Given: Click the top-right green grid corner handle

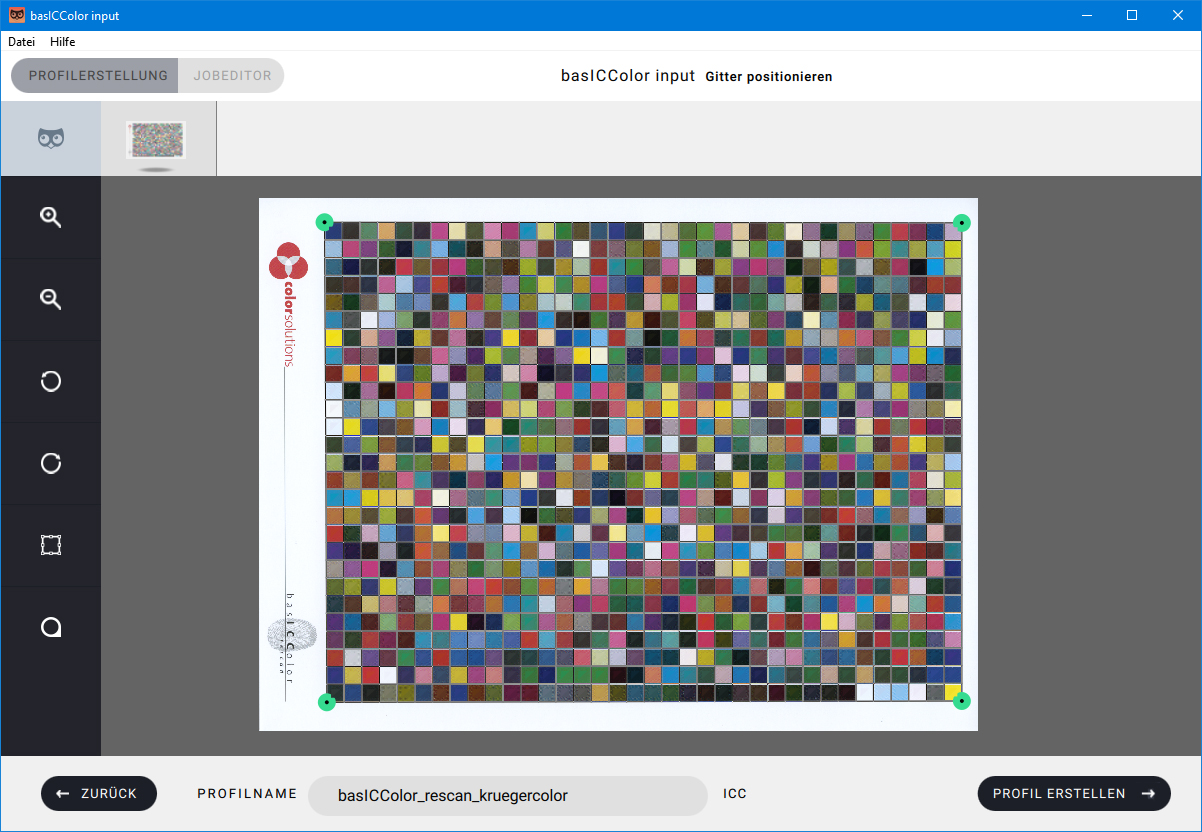Looking at the screenshot, I should [961, 222].
